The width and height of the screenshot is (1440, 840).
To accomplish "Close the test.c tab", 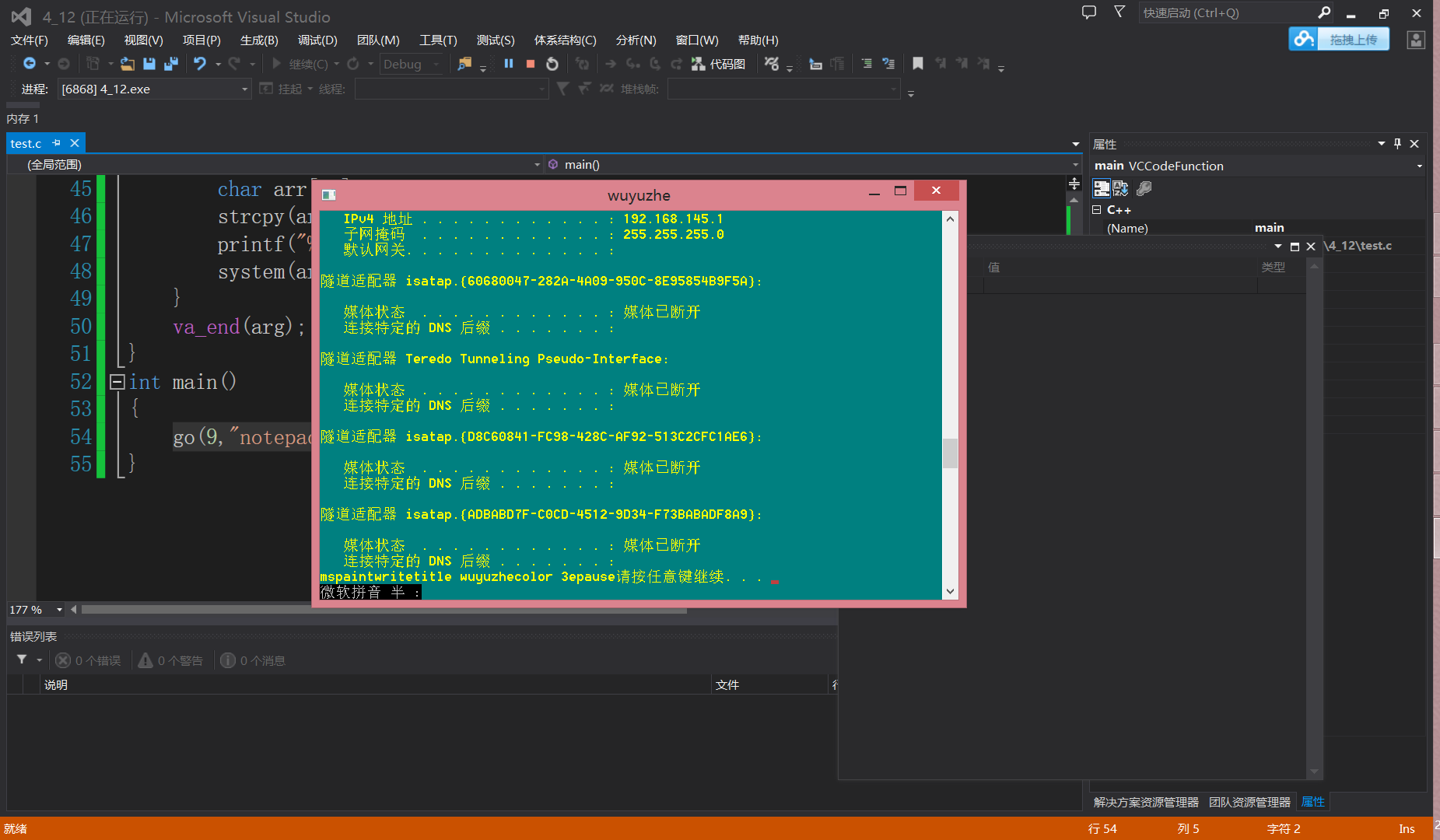I will [x=75, y=143].
